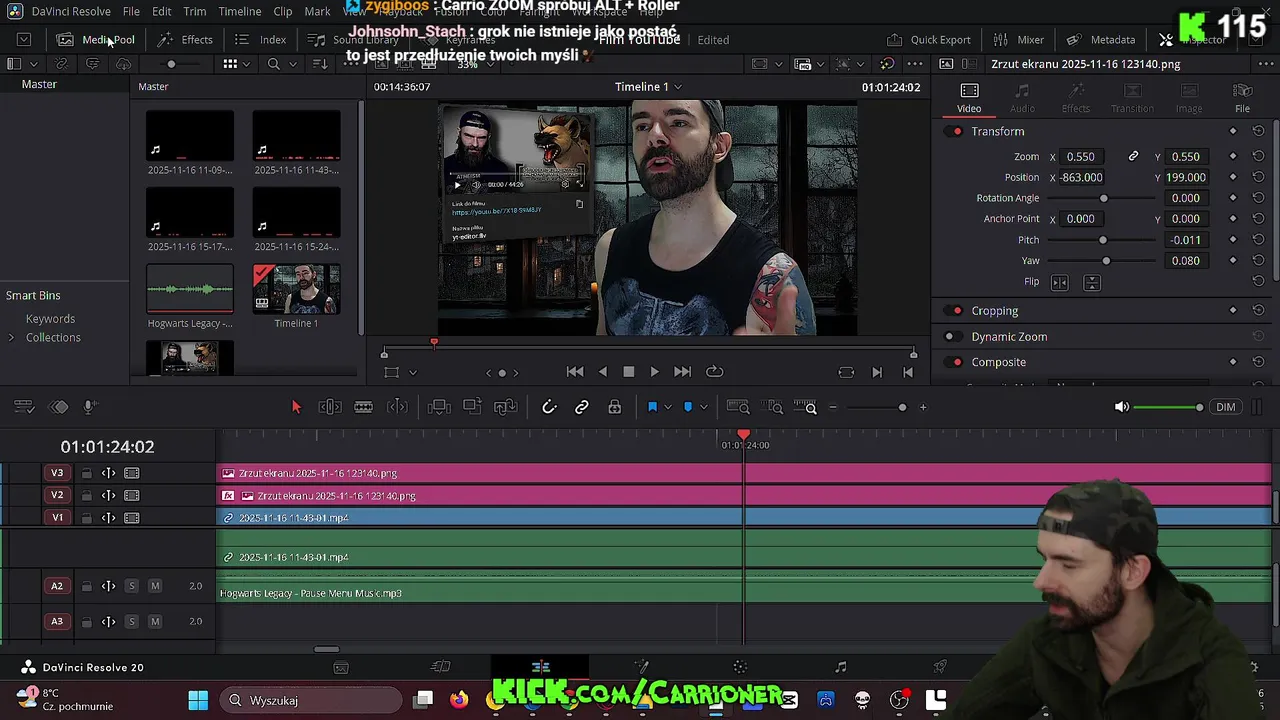Click the Quick Export button

(x=929, y=40)
